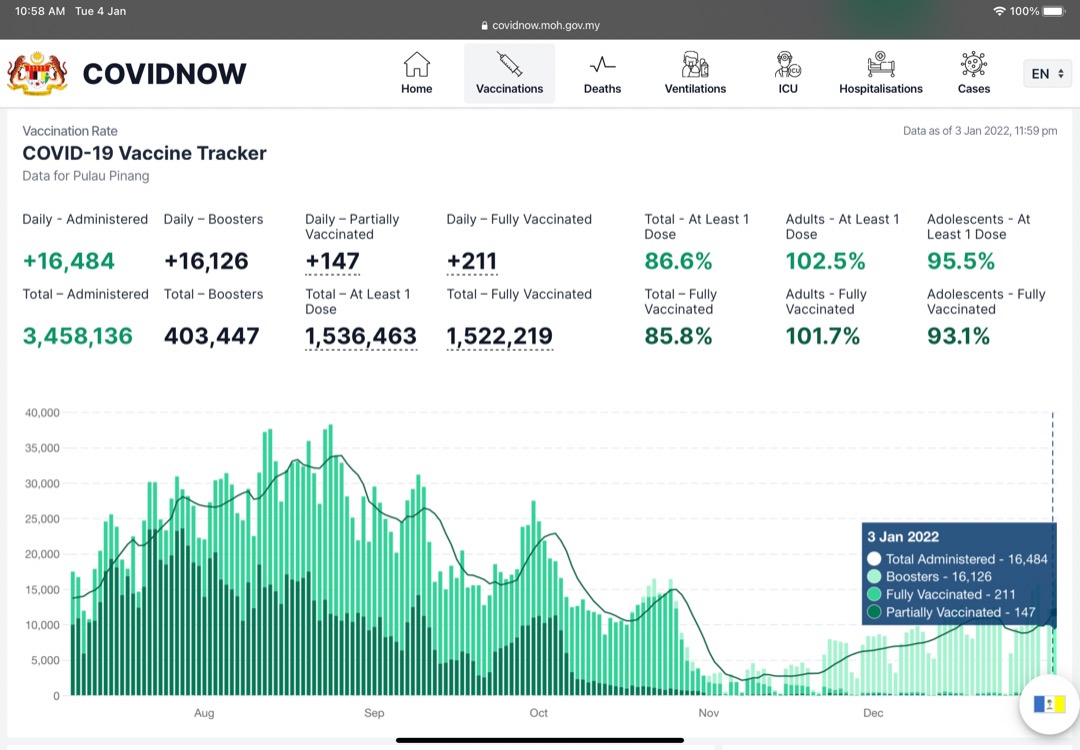Image resolution: width=1080 pixels, height=750 pixels.
Task: Click the +16,126 daily boosters value
Action: point(206,261)
